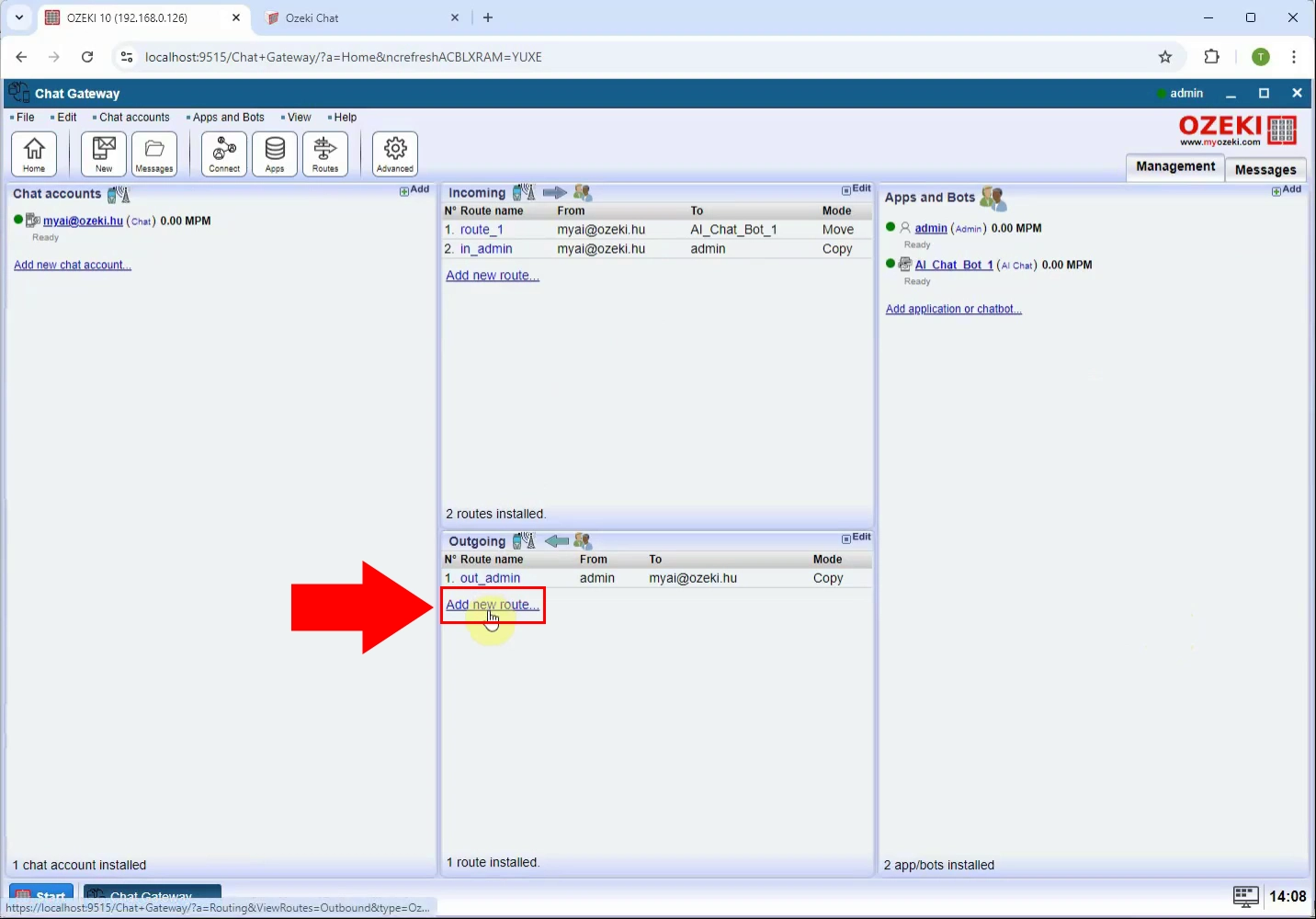This screenshot has width=1316, height=919.
Task: Click the AI_Chat_Bot_1 bot icon
Action: pyautogui.click(x=905, y=265)
